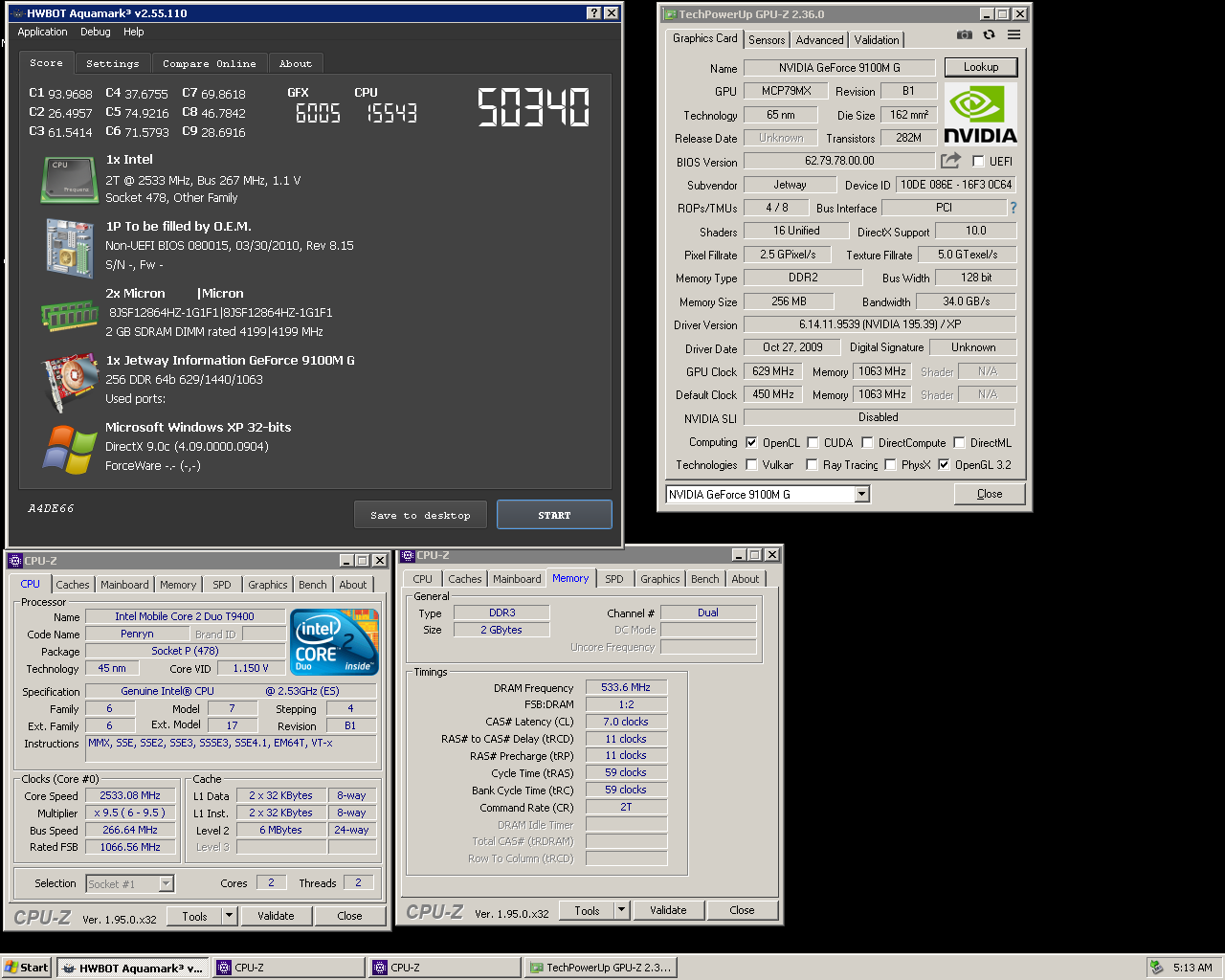Screen dimensions: 1225x980
Task: Click CAS# Latency value 7.0 clocks
Action: (626, 722)
